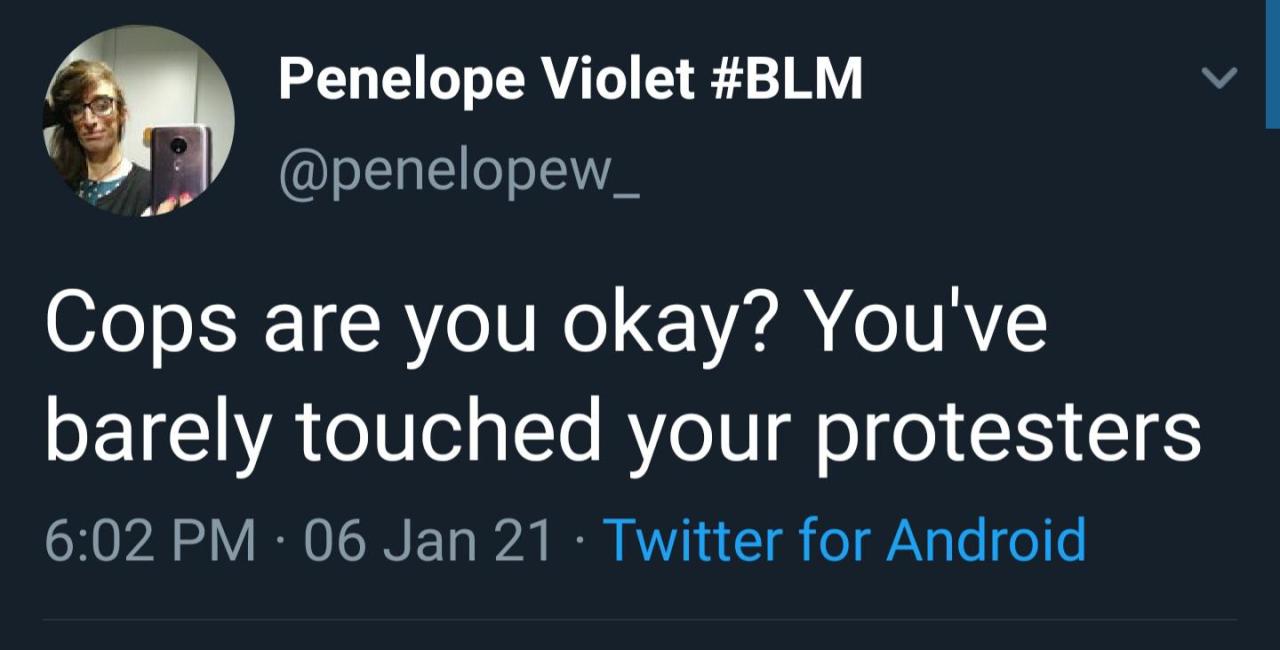Select the 06 Jan 21 date
This screenshot has width=1280, height=650.
pos(429,540)
